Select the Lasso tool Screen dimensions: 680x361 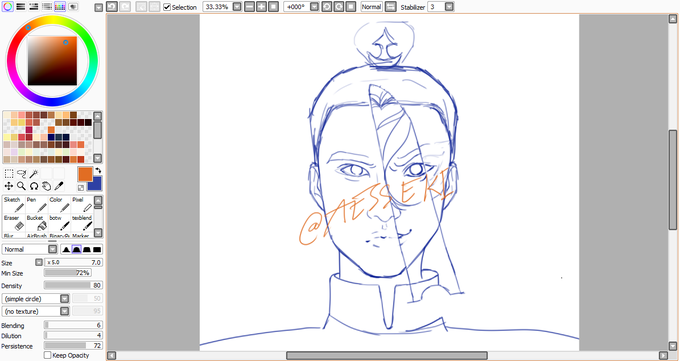(21, 174)
